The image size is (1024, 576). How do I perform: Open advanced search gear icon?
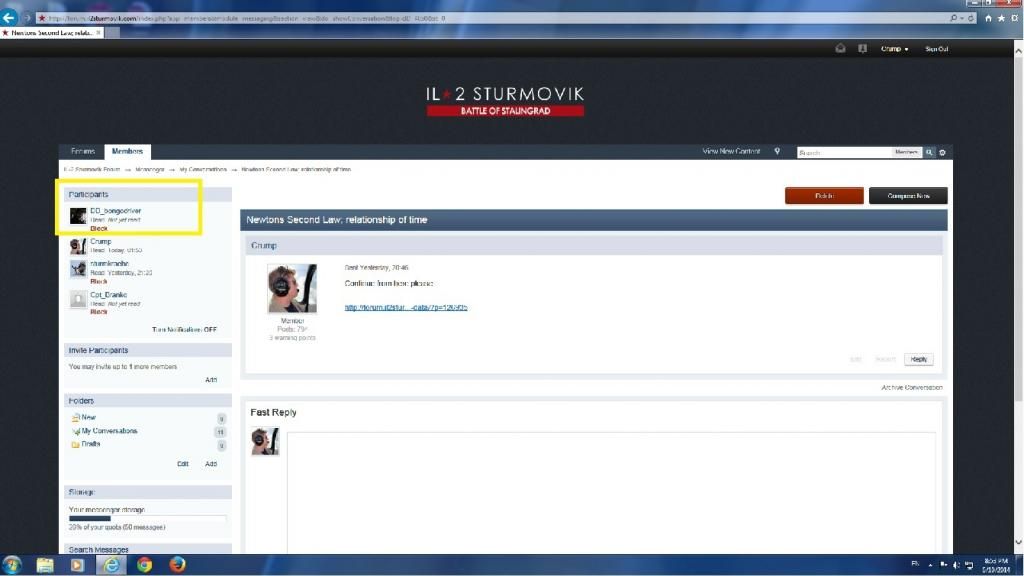pos(942,152)
